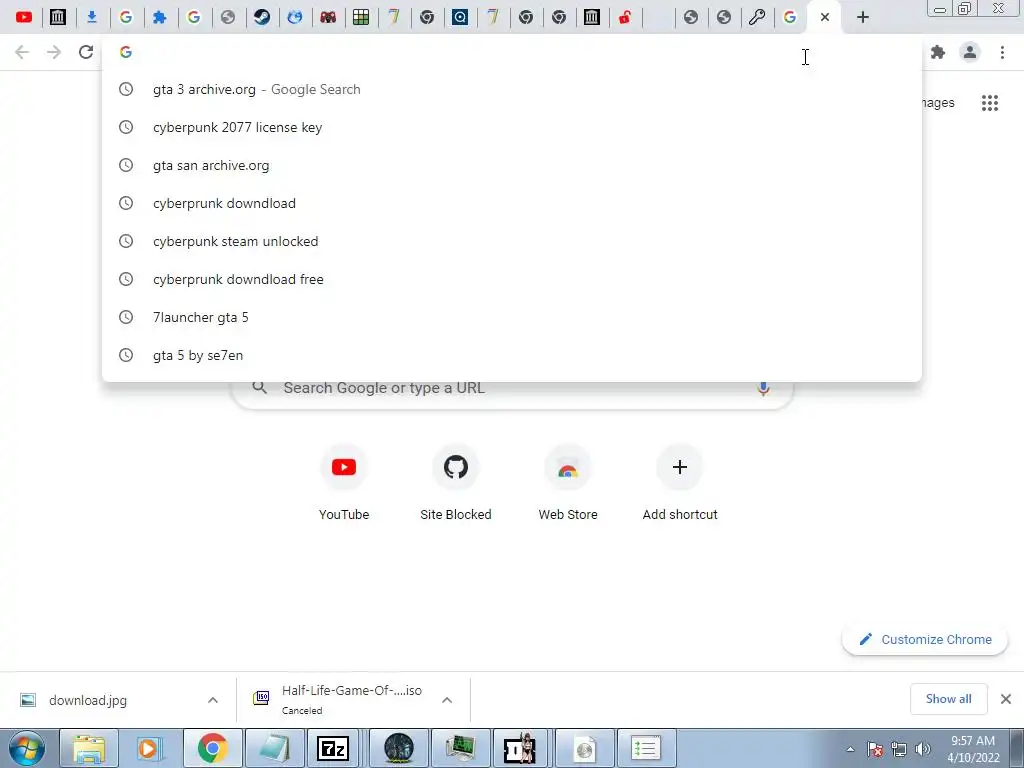Open the Web Store shortcut
Image resolution: width=1024 pixels, height=768 pixels.
(x=568, y=482)
